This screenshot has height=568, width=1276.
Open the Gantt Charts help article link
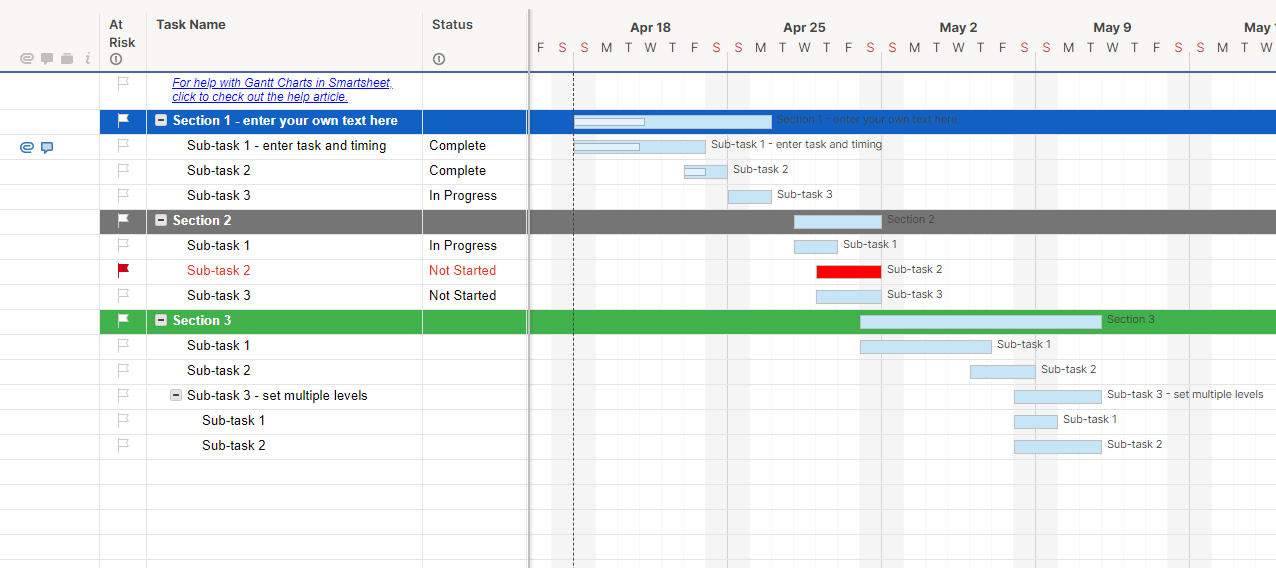tap(281, 90)
